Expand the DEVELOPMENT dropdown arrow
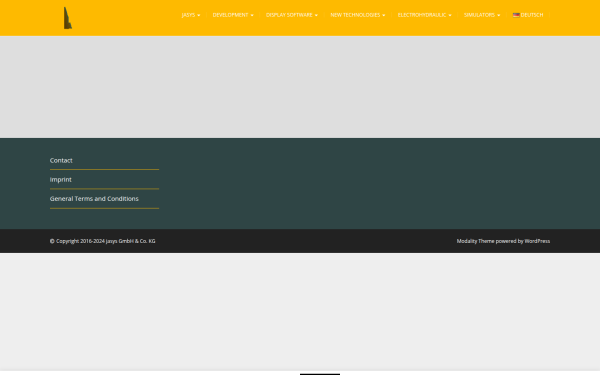Viewport: 600px width, 375px height. 252,15
